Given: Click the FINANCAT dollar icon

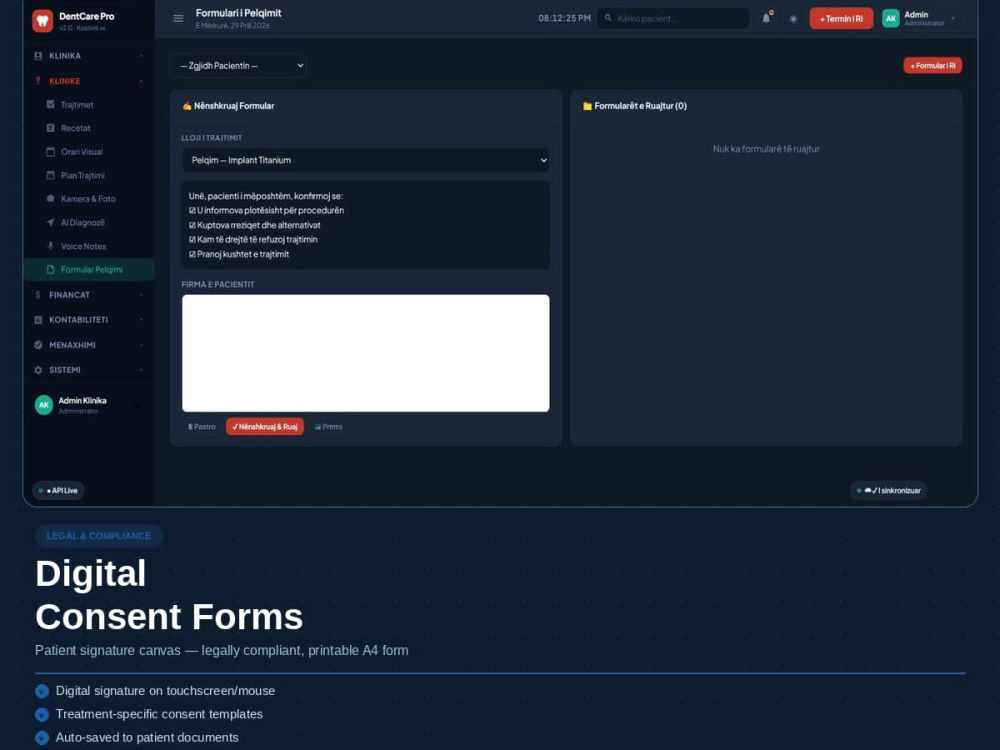Looking at the screenshot, I should 38,295.
